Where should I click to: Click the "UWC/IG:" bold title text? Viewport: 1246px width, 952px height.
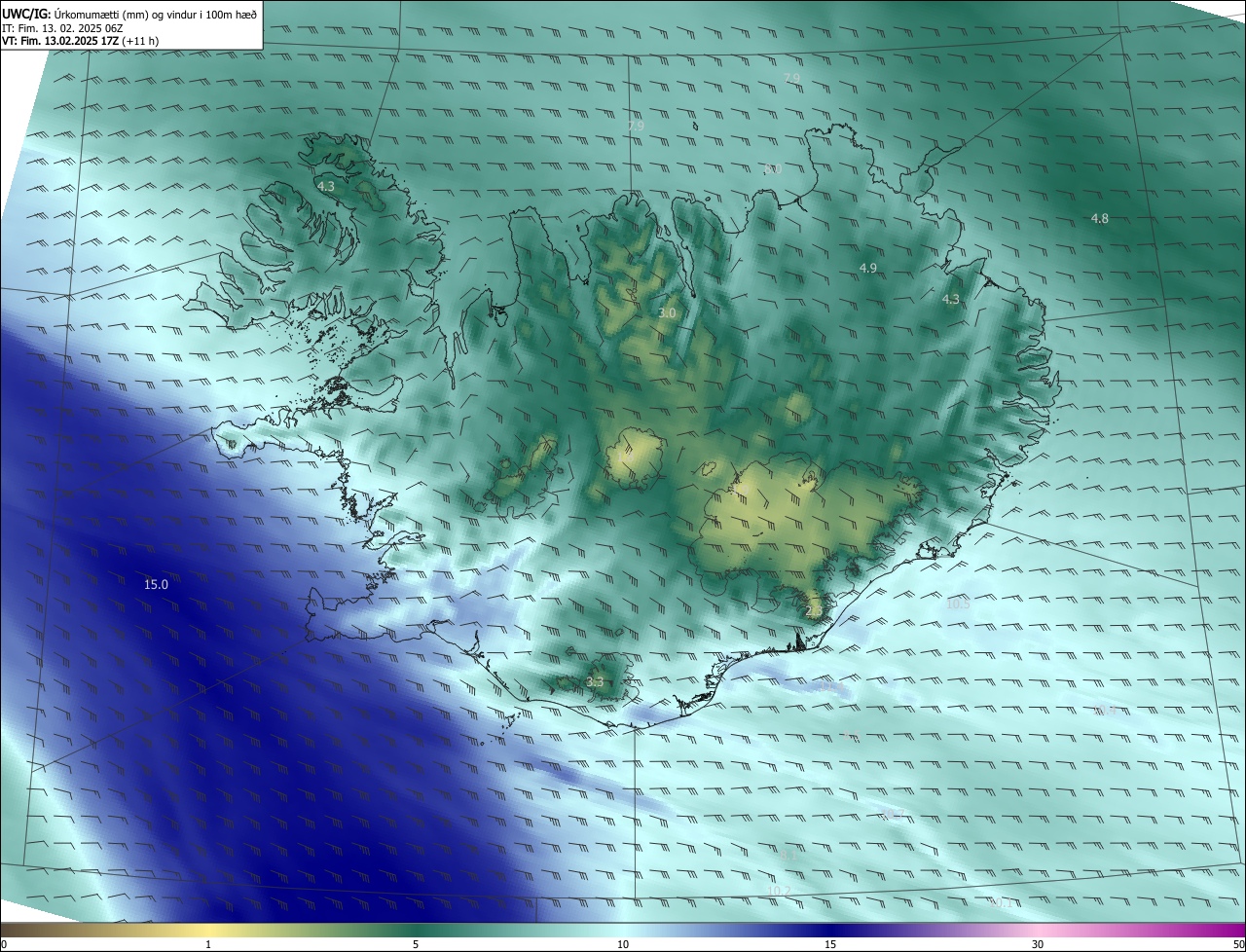[26, 14]
